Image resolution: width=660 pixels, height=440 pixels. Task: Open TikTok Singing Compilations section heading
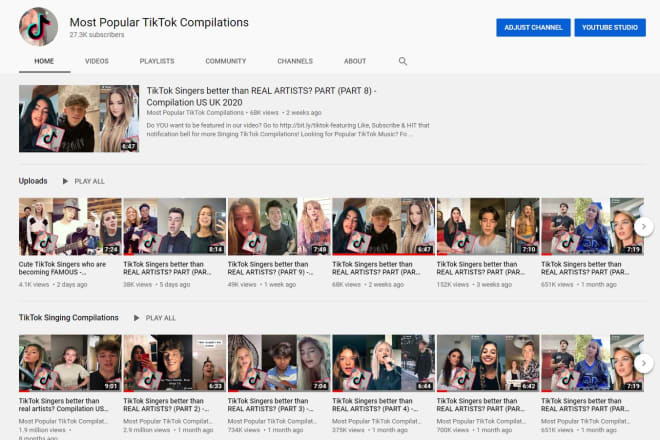pos(69,317)
